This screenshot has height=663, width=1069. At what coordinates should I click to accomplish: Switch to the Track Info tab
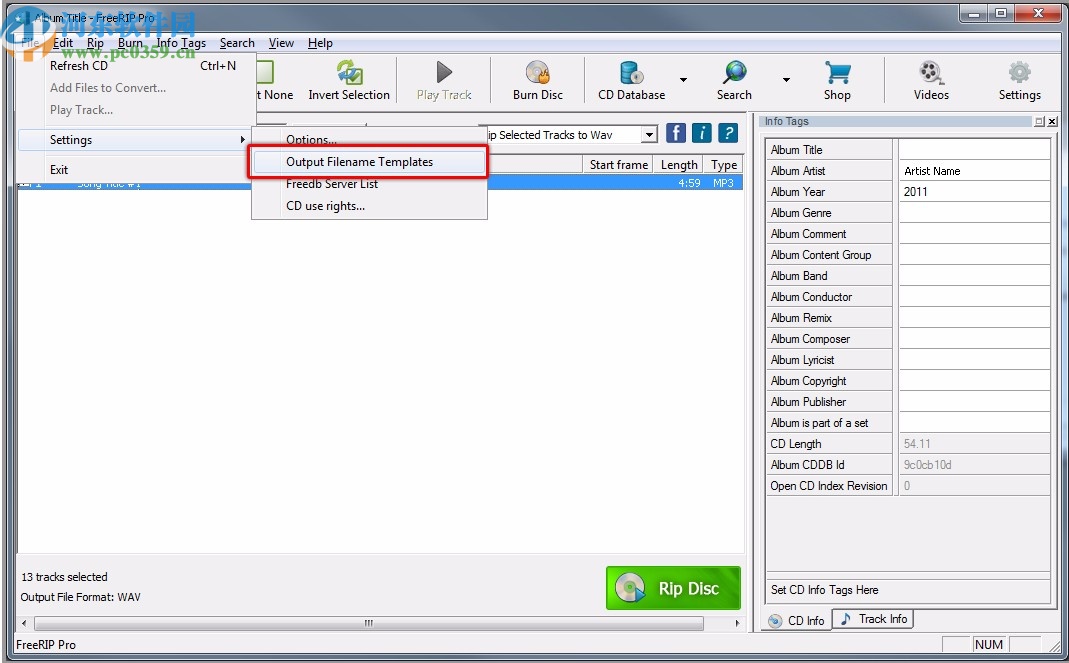(872, 618)
